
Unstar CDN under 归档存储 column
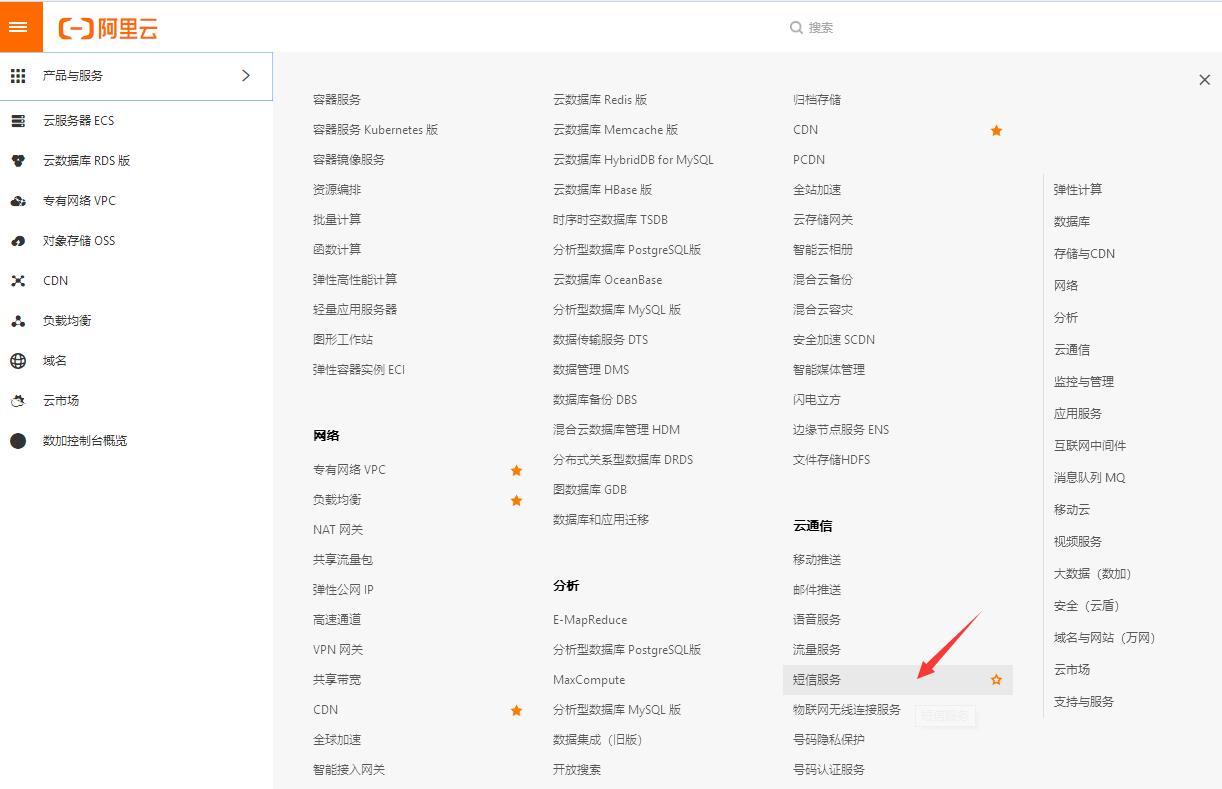(x=996, y=130)
